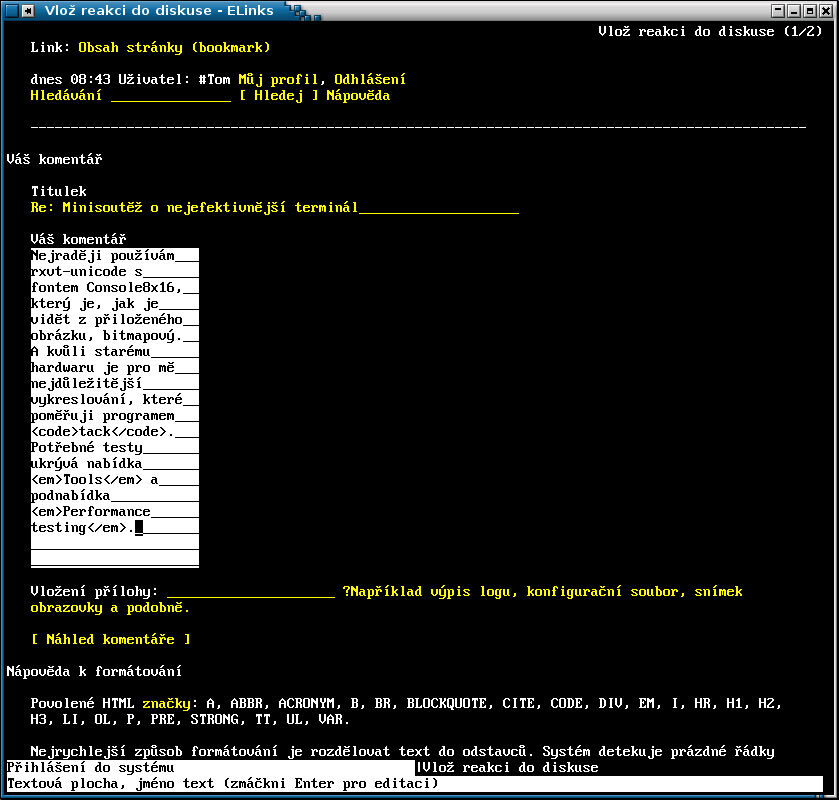Open the 'Nápověda' help link
The image size is (839, 800).
(x=358, y=96)
